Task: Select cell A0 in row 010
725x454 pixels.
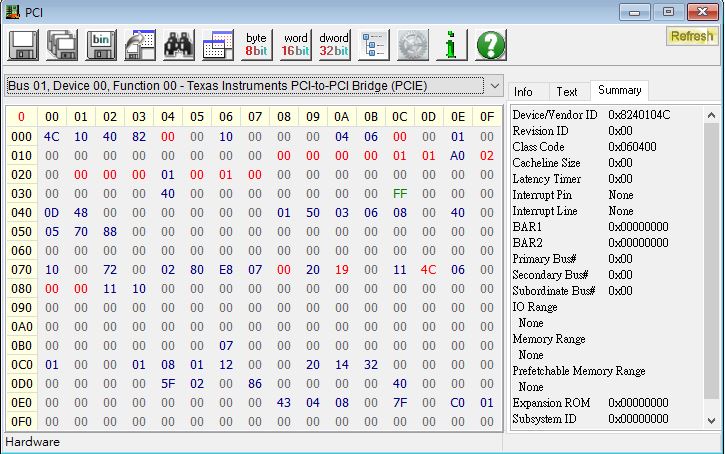Action: pos(458,156)
